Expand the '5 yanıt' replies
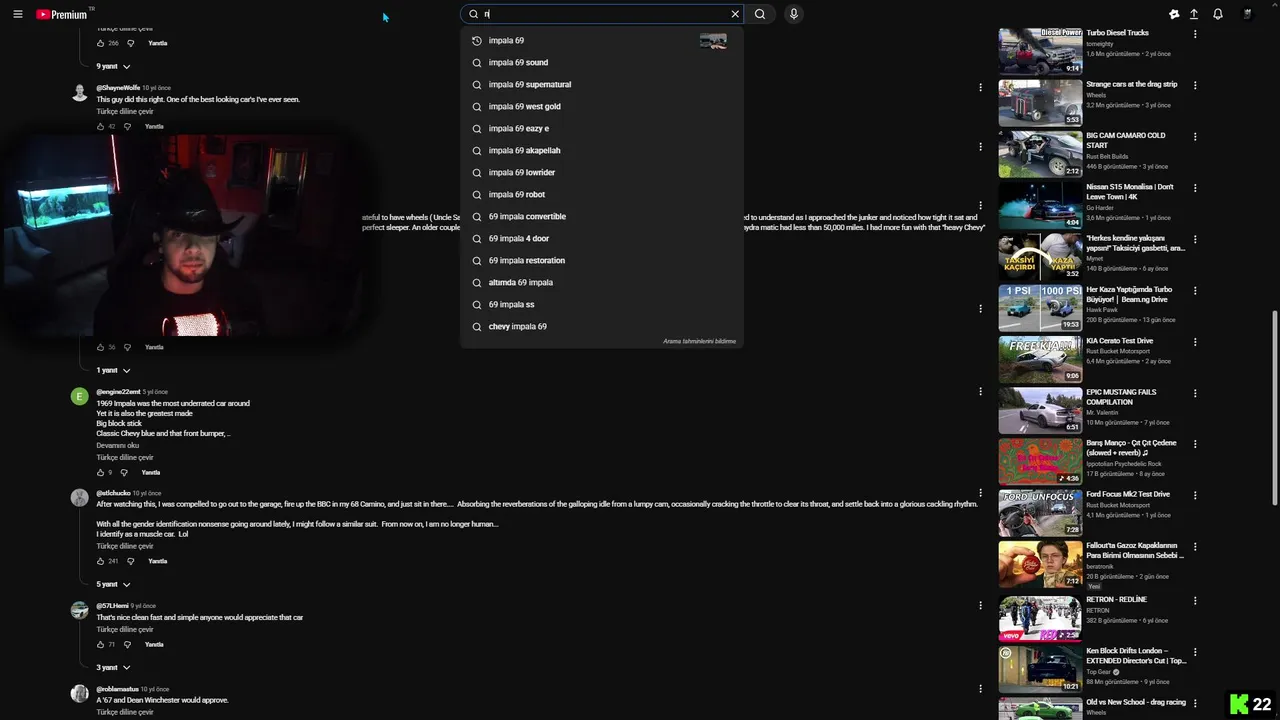Viewport: 1280px width, 720px height. tap(113, 584)
